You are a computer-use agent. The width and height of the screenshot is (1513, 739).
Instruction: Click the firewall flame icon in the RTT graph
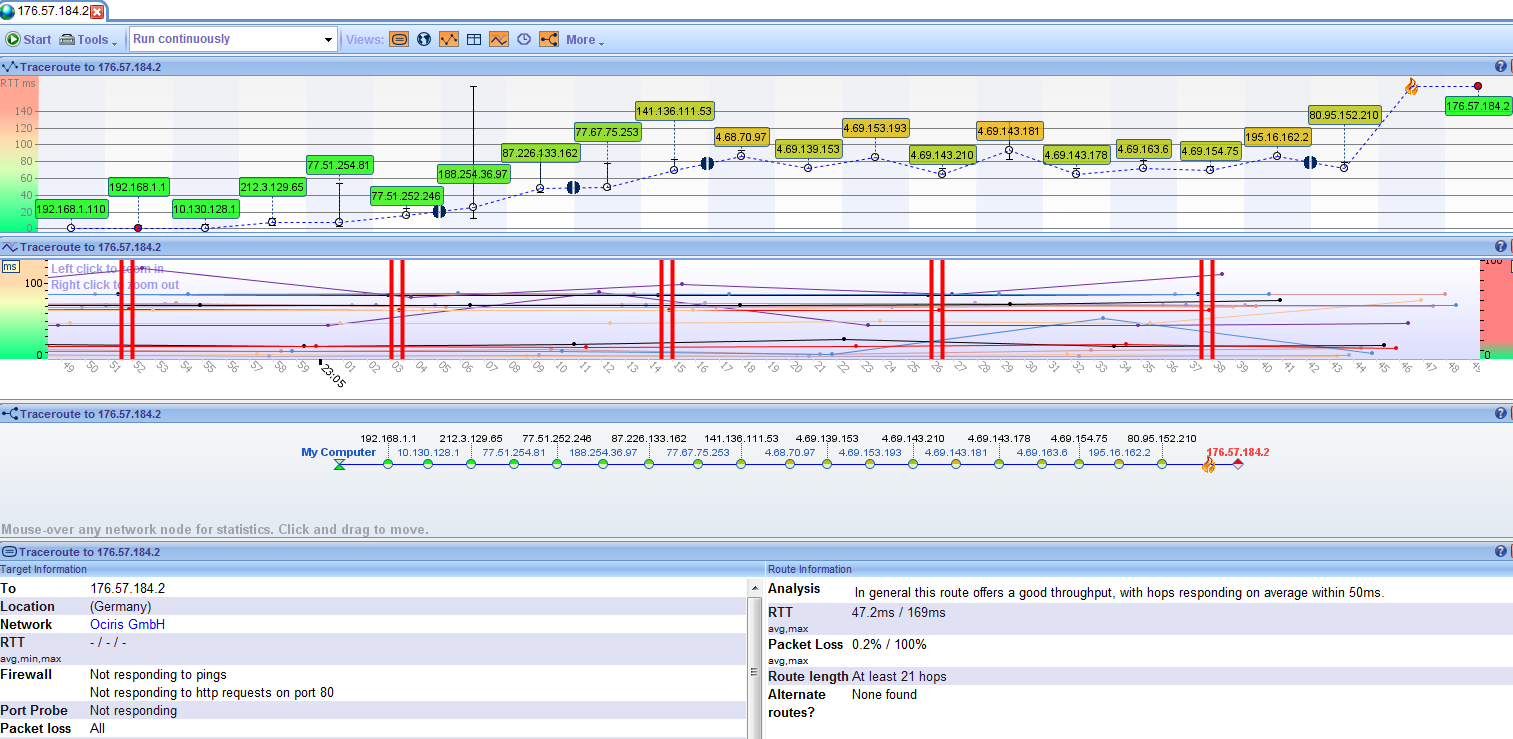pos(1411,87)
